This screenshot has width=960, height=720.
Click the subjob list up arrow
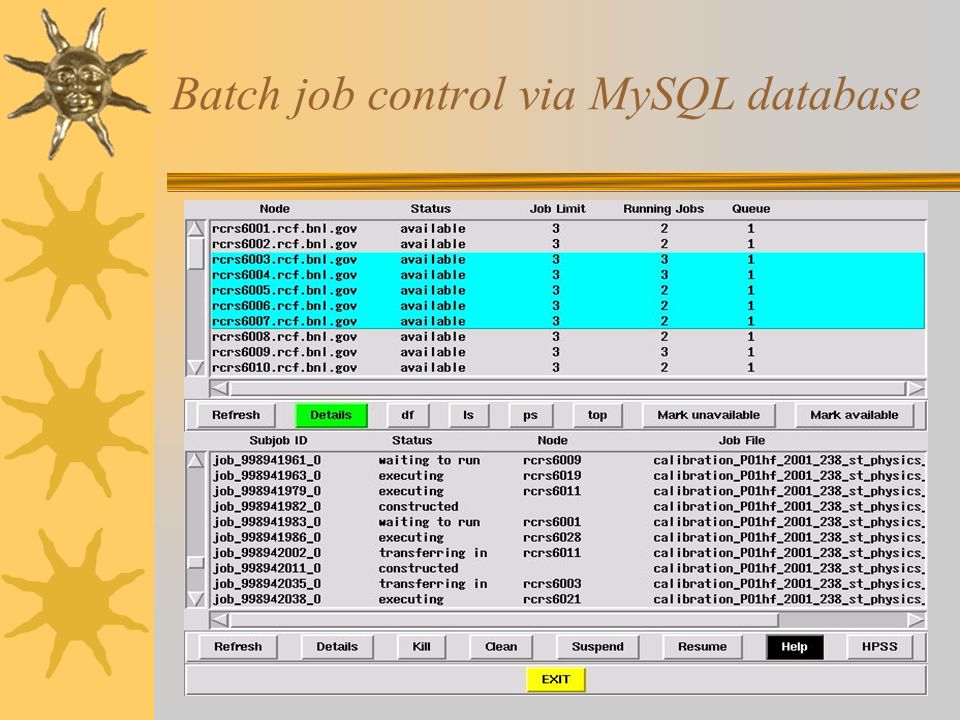(195, 460)
